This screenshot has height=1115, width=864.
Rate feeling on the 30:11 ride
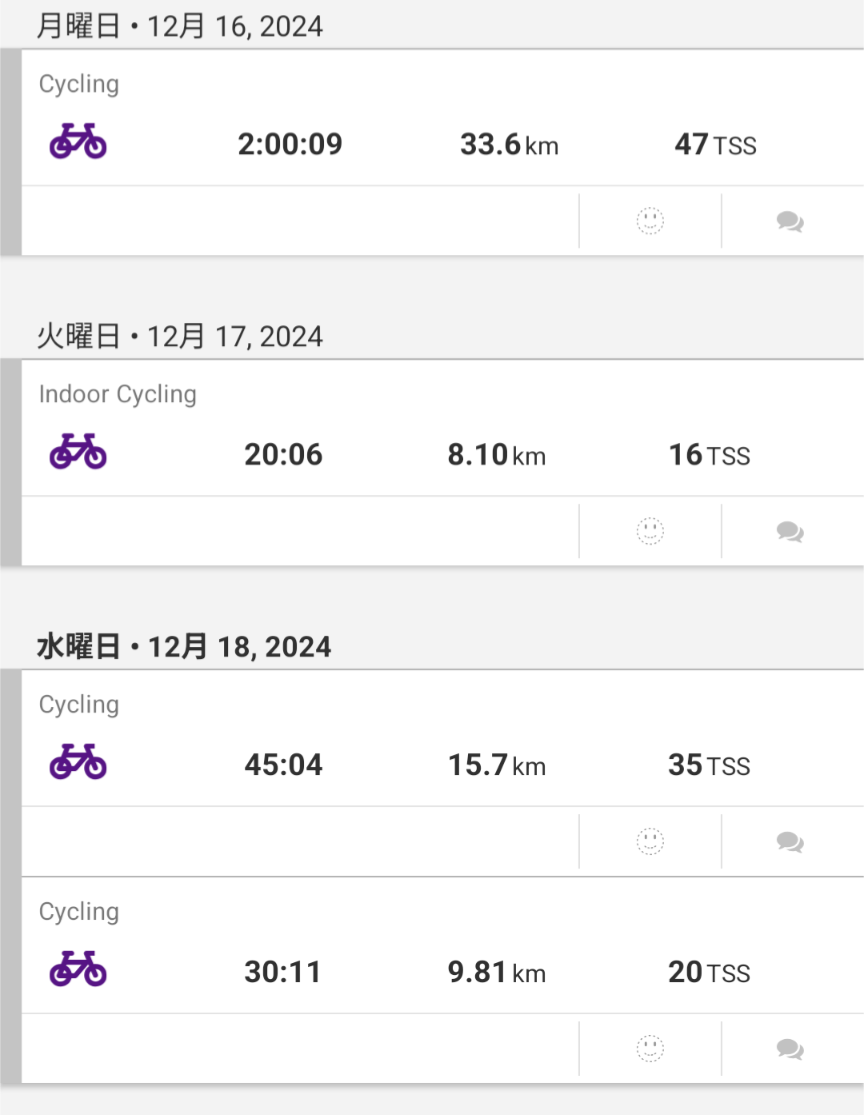point(650,1048)
